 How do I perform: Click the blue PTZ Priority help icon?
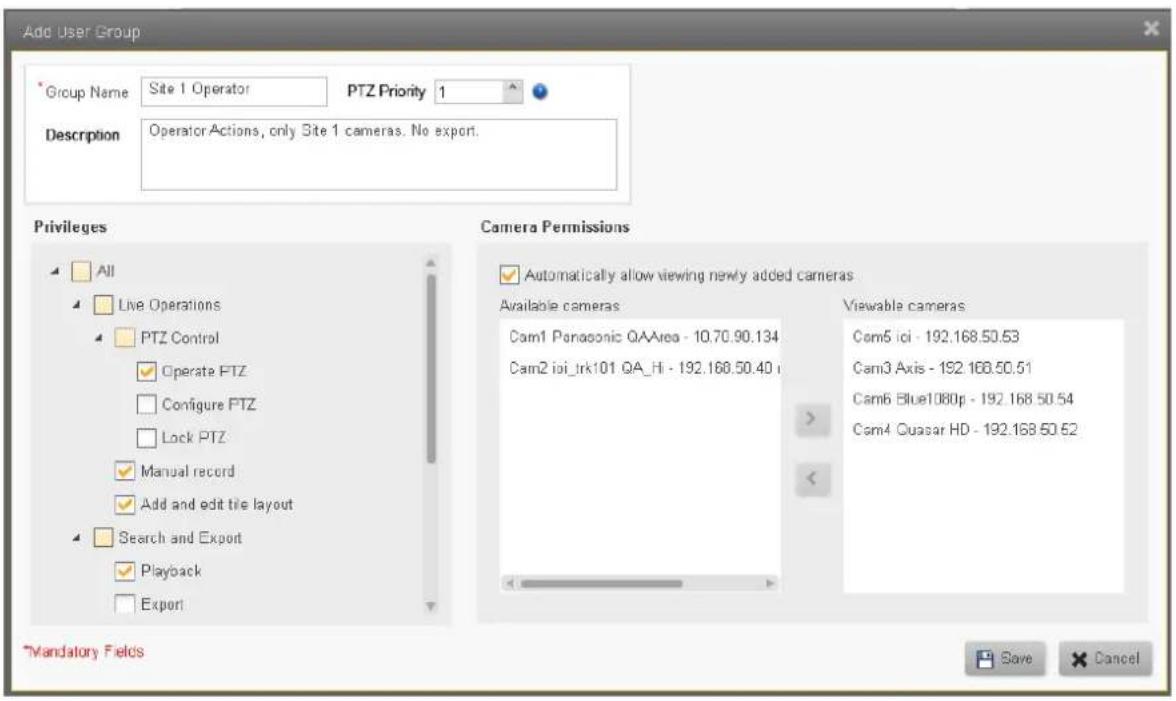[x=540, y=91]
